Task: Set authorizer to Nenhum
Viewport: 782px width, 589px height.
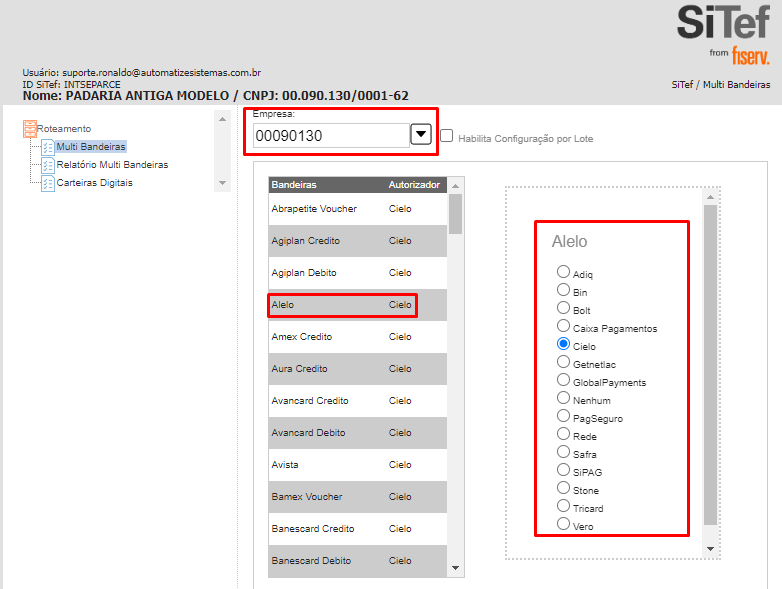Action: 563,397
